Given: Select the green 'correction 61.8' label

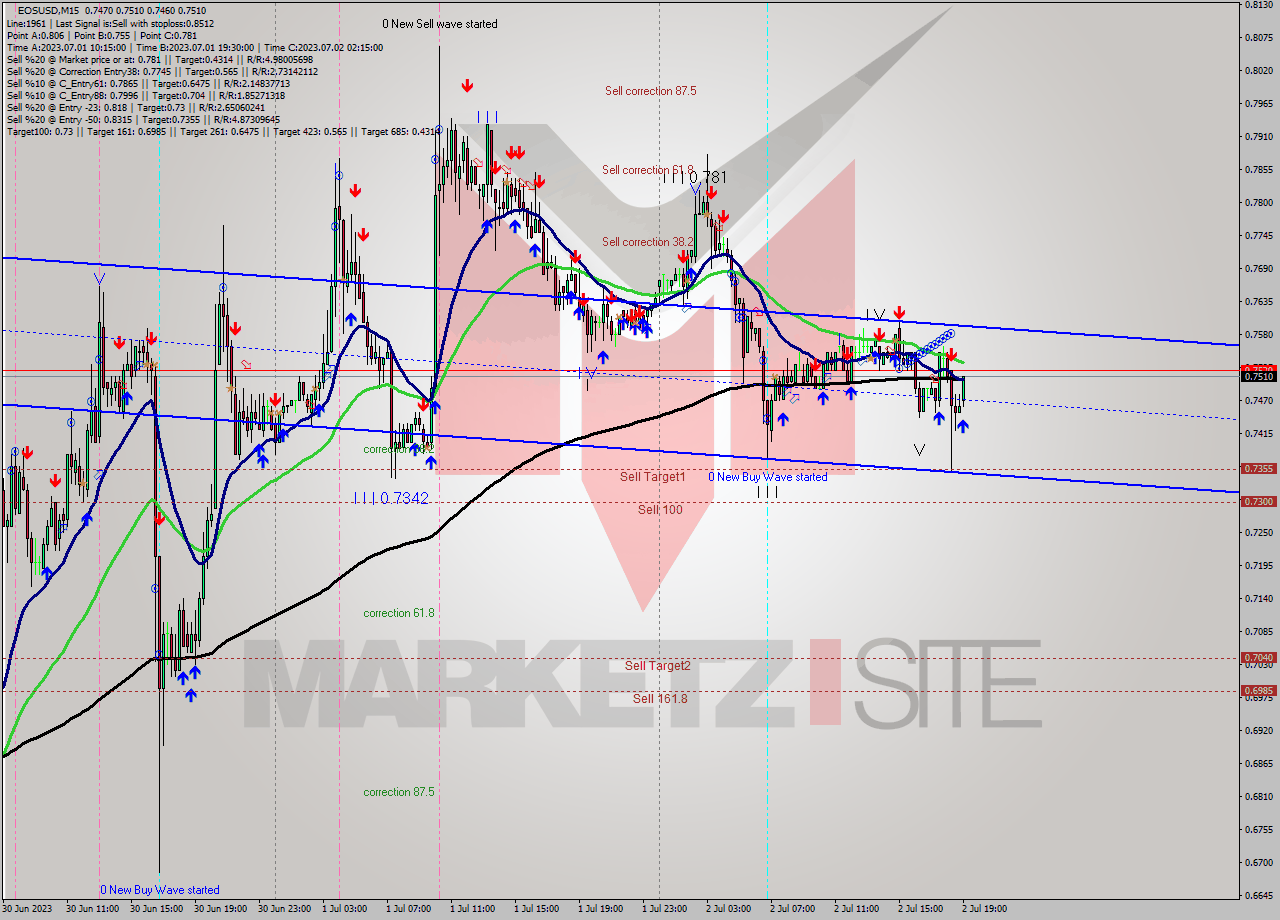Looking at the screenshot, I should tap(400, 613).
